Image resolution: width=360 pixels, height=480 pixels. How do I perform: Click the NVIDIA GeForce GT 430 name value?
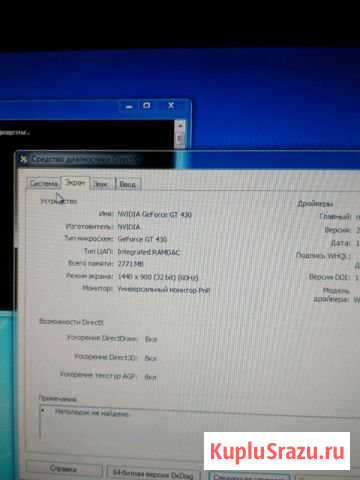tap(155, 214)
